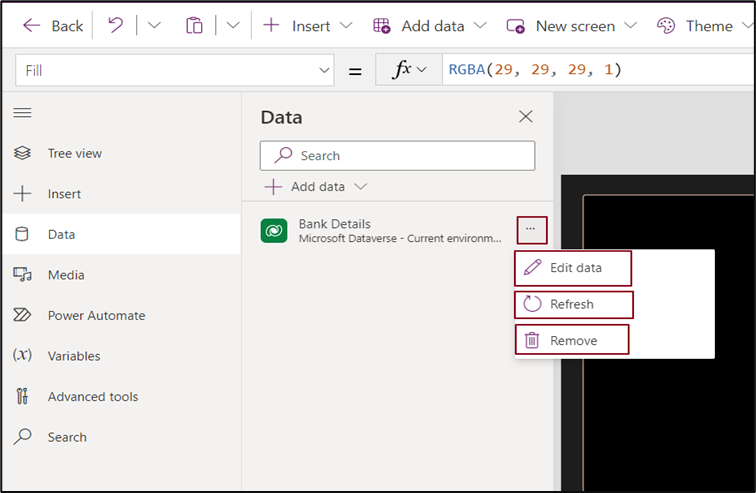Open the Power Automate pane

coord(122,315)
